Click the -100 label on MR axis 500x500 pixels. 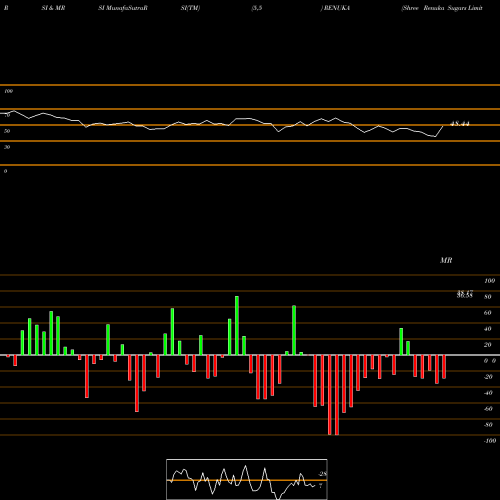tap(490, 441)
